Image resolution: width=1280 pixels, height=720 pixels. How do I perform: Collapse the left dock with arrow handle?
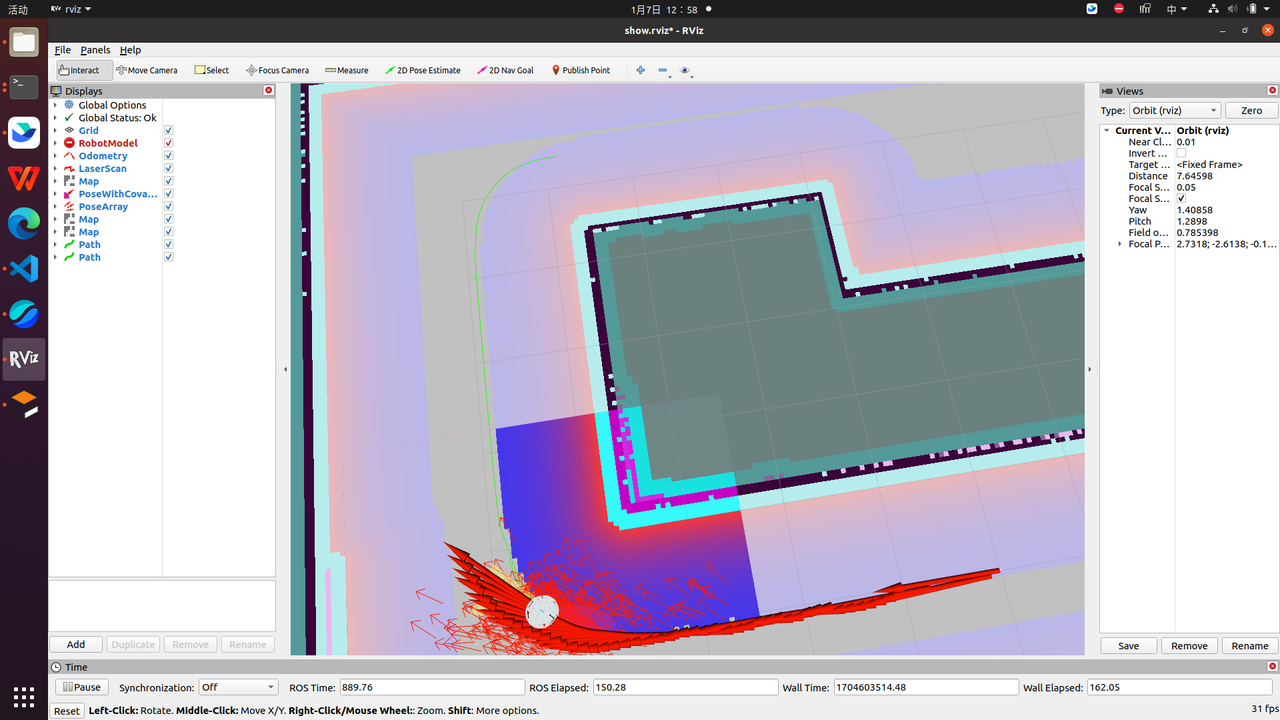click(285, 369)
